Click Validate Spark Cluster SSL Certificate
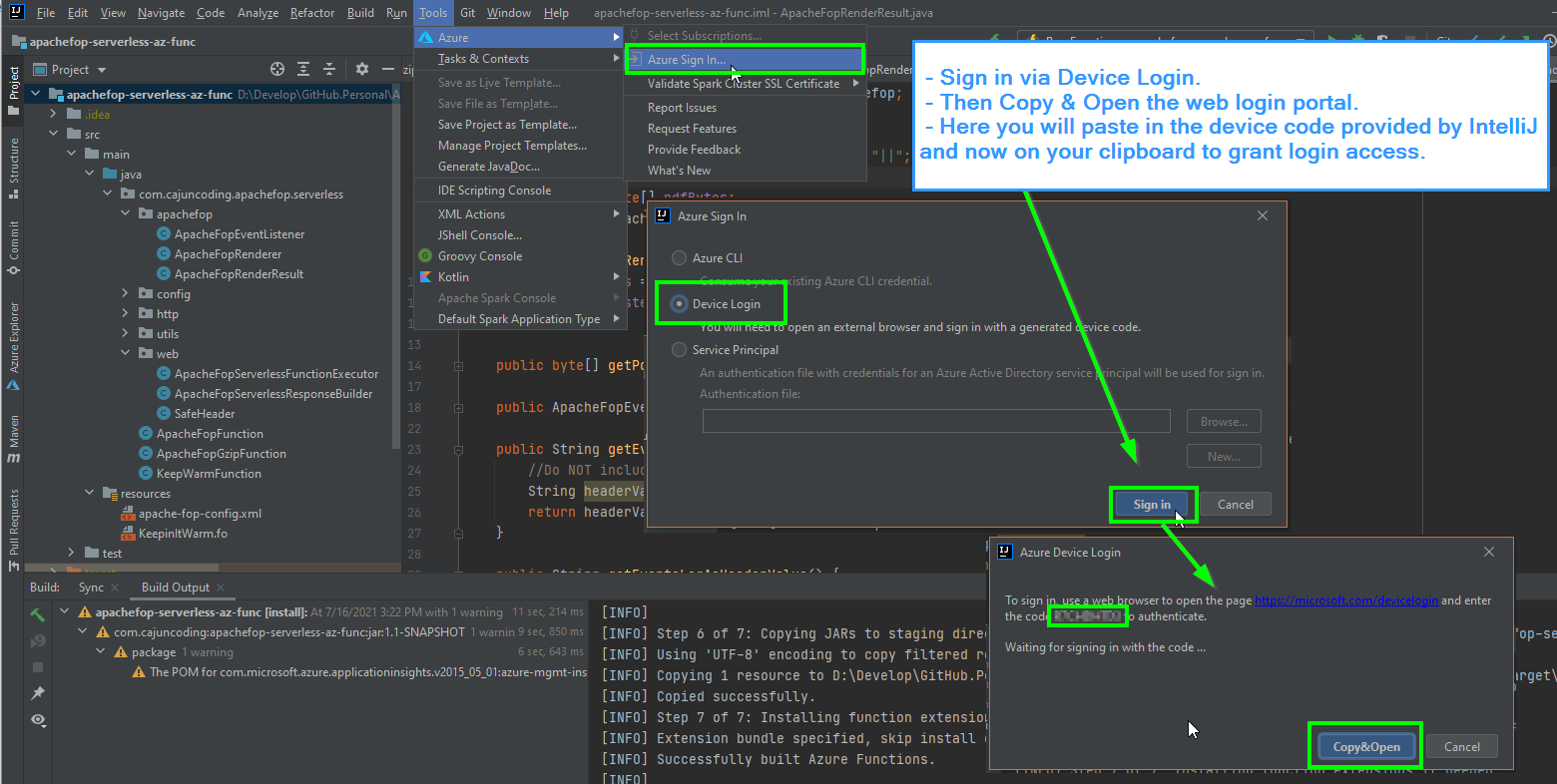This screenshot has width=1557, height=784. click(x=744, y=84)
